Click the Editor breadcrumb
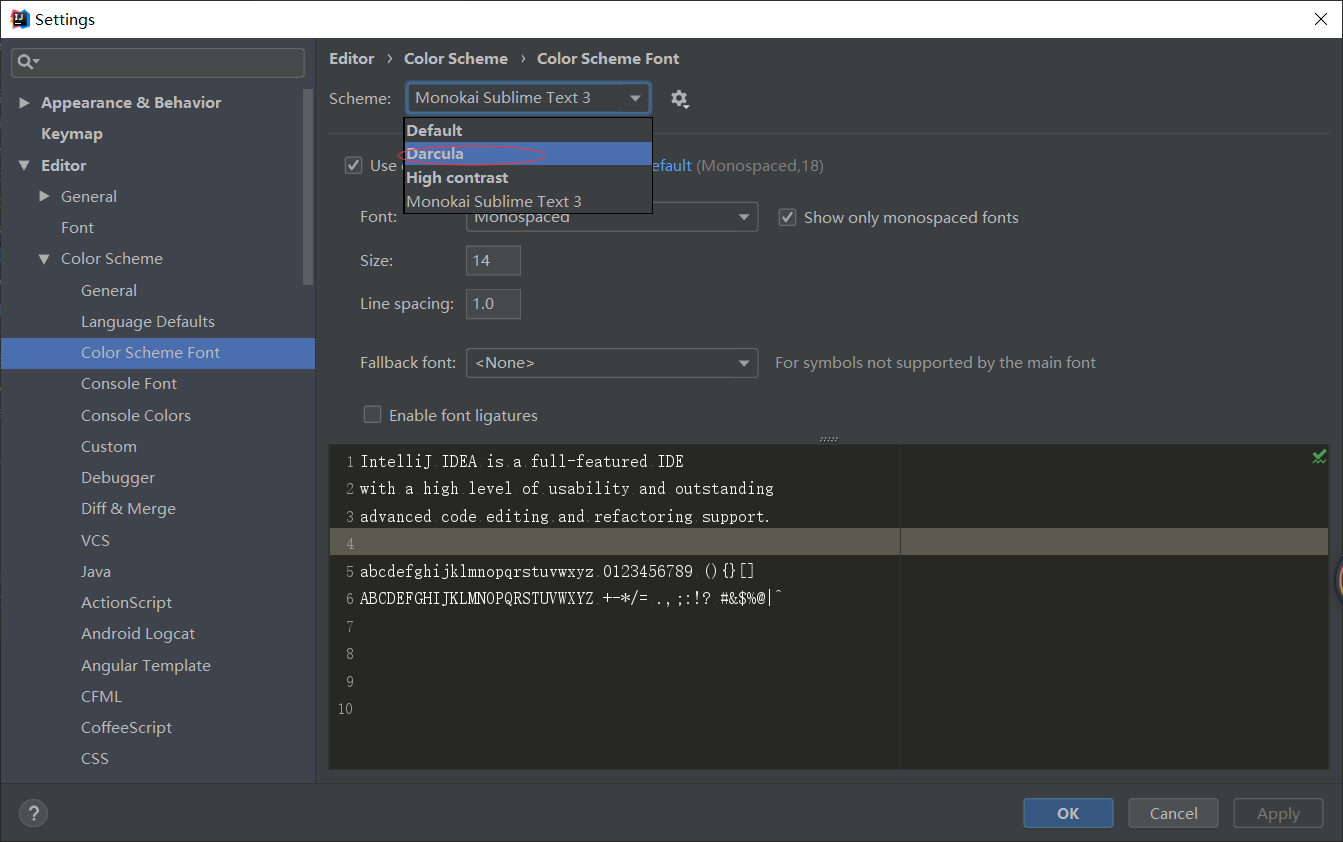 pyautogui.click(x=352, y=58)
